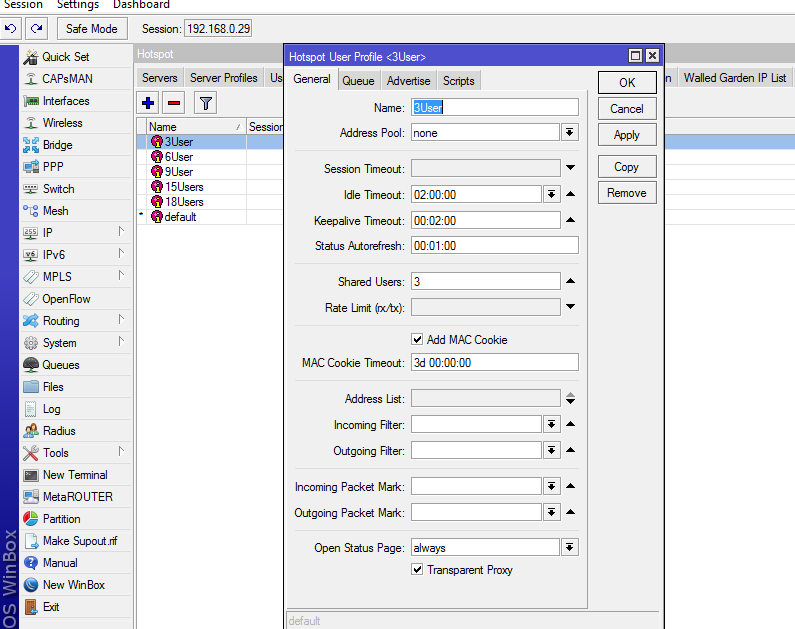
Task: Expand the IP submenu in sidebar
Action: [x=121, y=232]
